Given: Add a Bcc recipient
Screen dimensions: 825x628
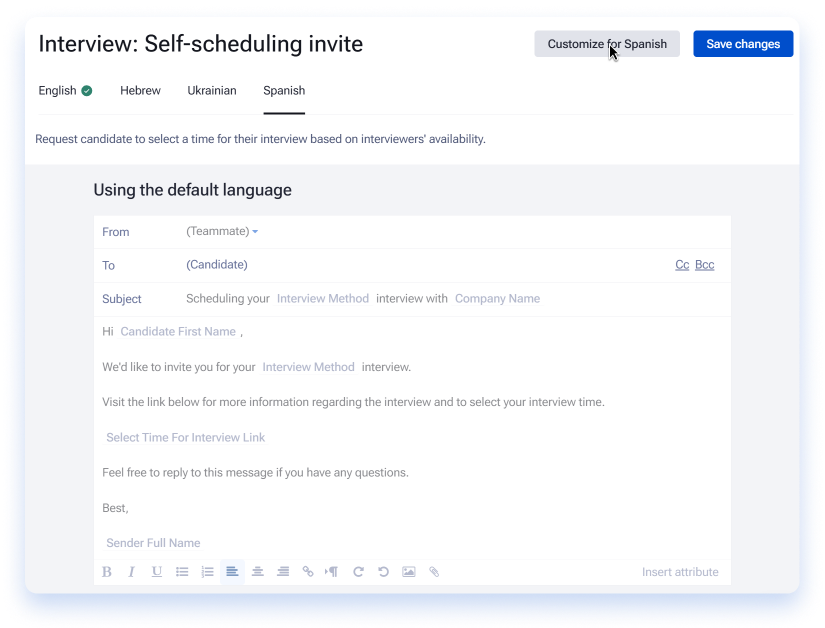Looking at the screenshot, I should [x=705, y=265].
